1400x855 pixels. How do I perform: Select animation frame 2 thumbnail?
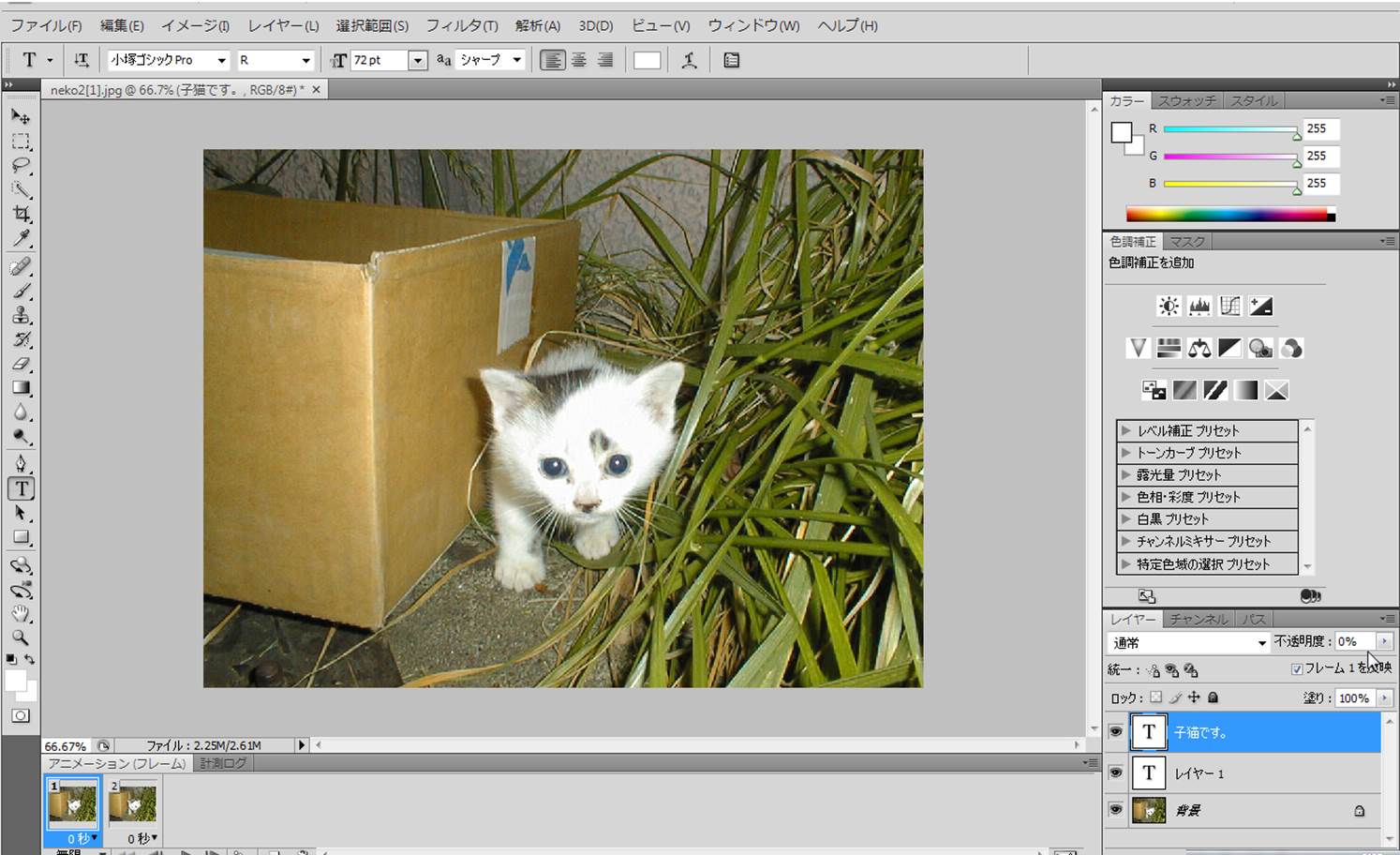tap(133, 804)
